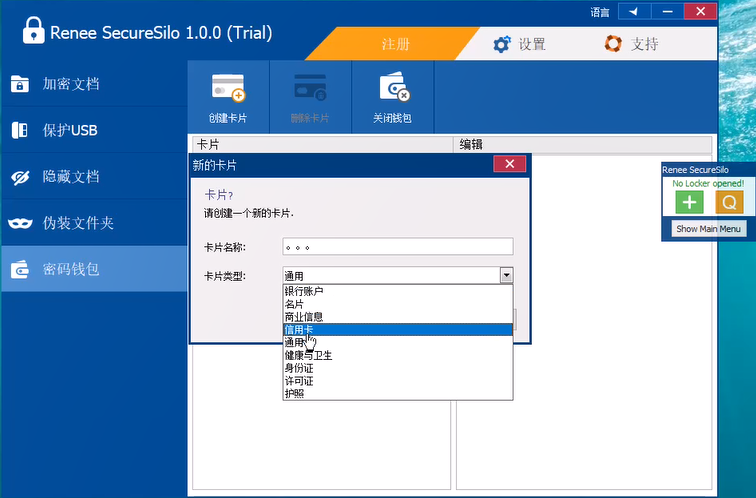Click Show Main Menu button
This screenshot has height=498, width=756.
(x=708, y=229)
